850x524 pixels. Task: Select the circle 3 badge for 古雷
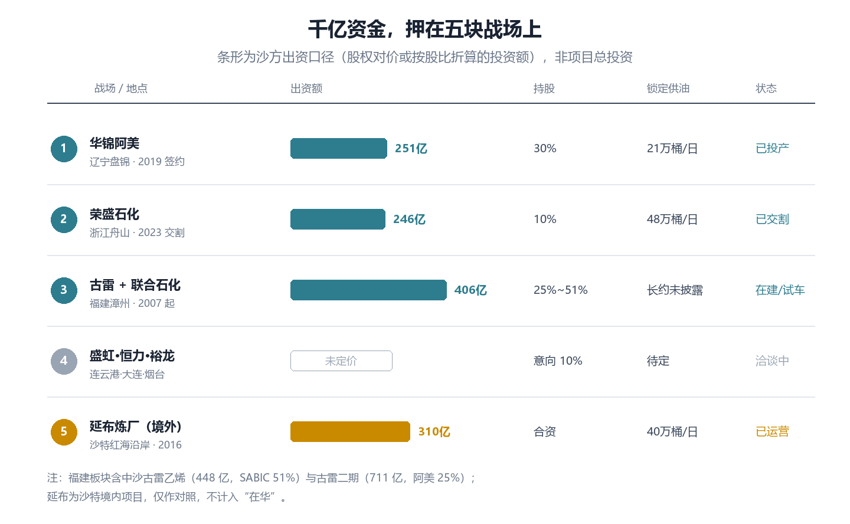(x=64, y=290)
